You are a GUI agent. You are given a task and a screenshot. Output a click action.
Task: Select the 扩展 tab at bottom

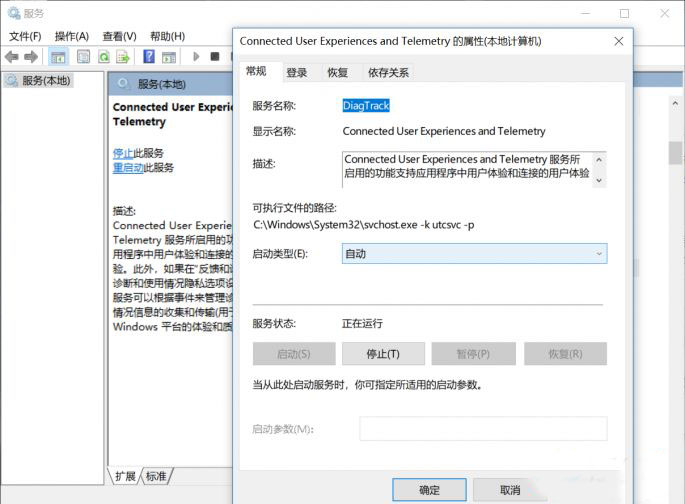pyautogui.click(x=125, y=476)
